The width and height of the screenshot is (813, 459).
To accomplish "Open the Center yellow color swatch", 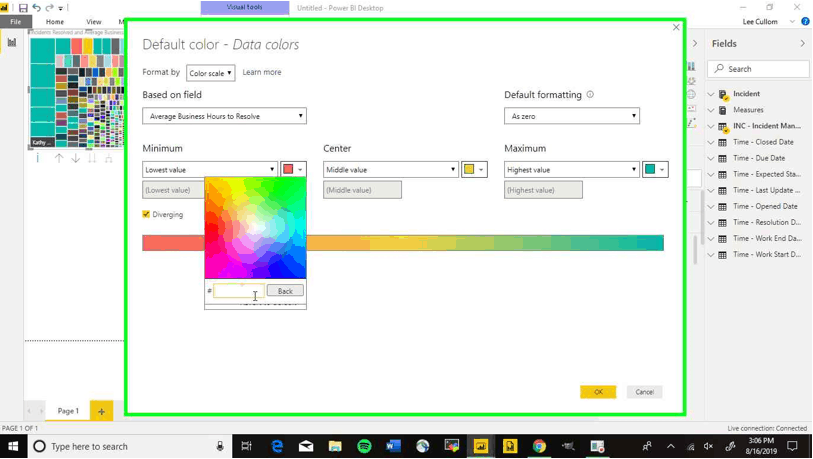I will (474, 170).
